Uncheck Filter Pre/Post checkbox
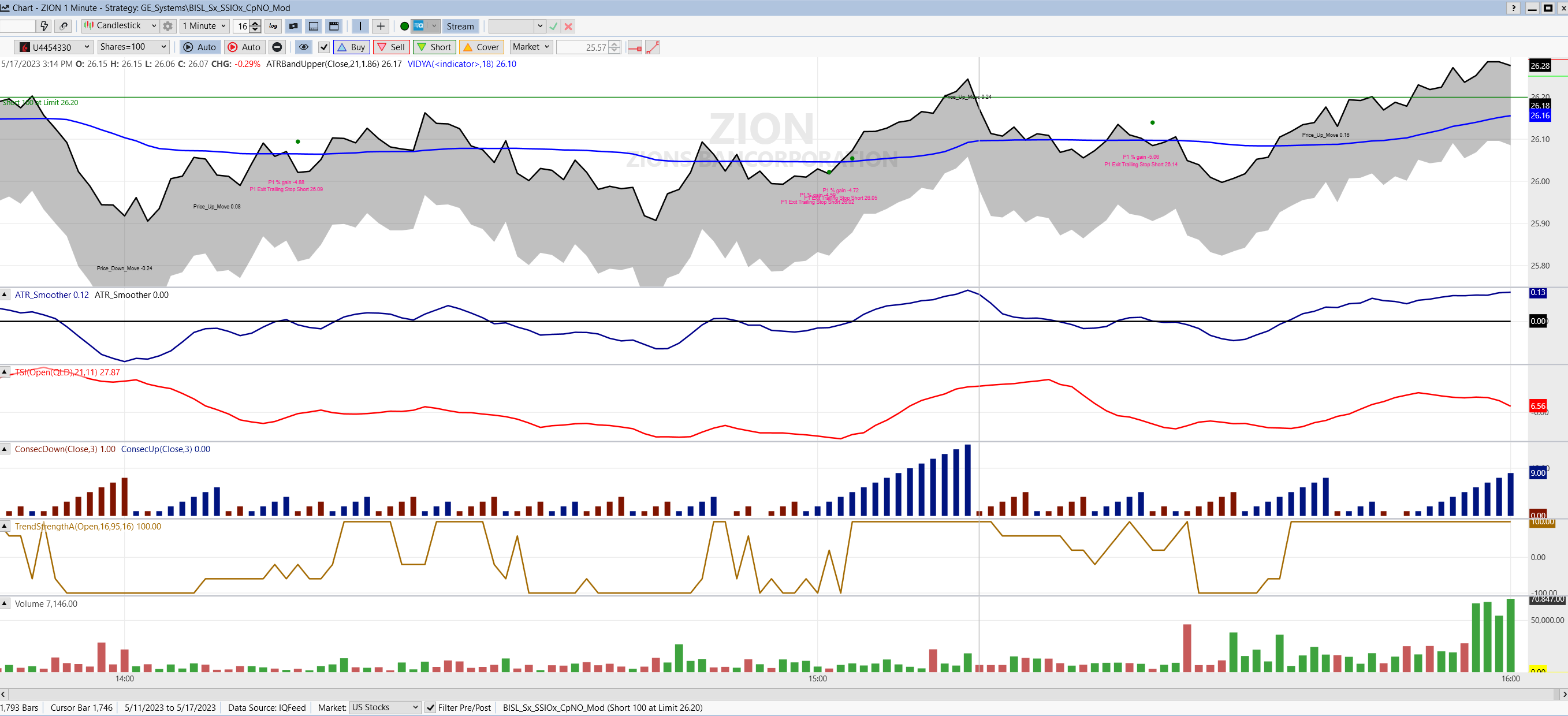The width and height of the screenshot is (1568, 716). [430, 707]
